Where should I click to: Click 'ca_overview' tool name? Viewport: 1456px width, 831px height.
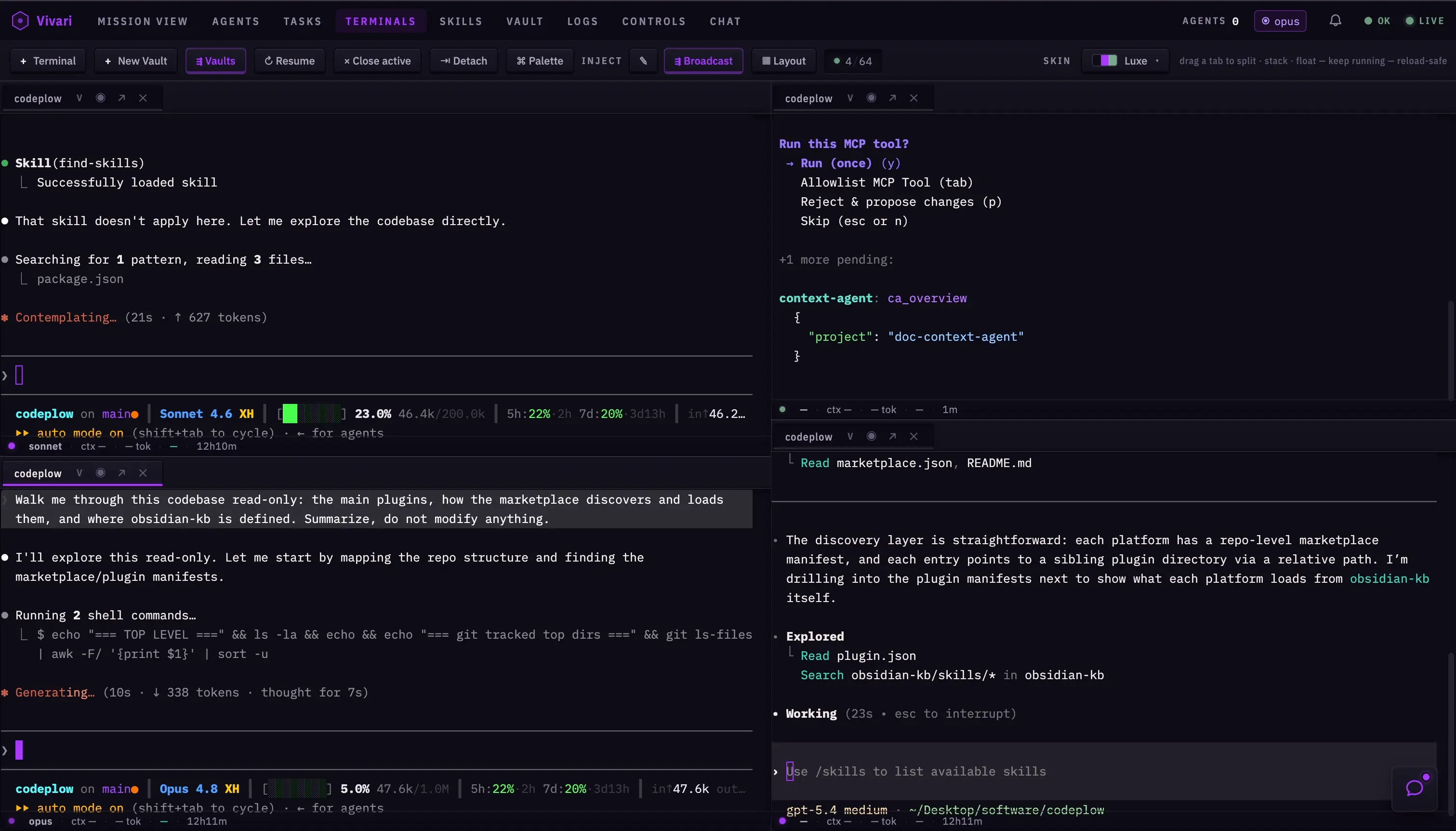point(927,298)
